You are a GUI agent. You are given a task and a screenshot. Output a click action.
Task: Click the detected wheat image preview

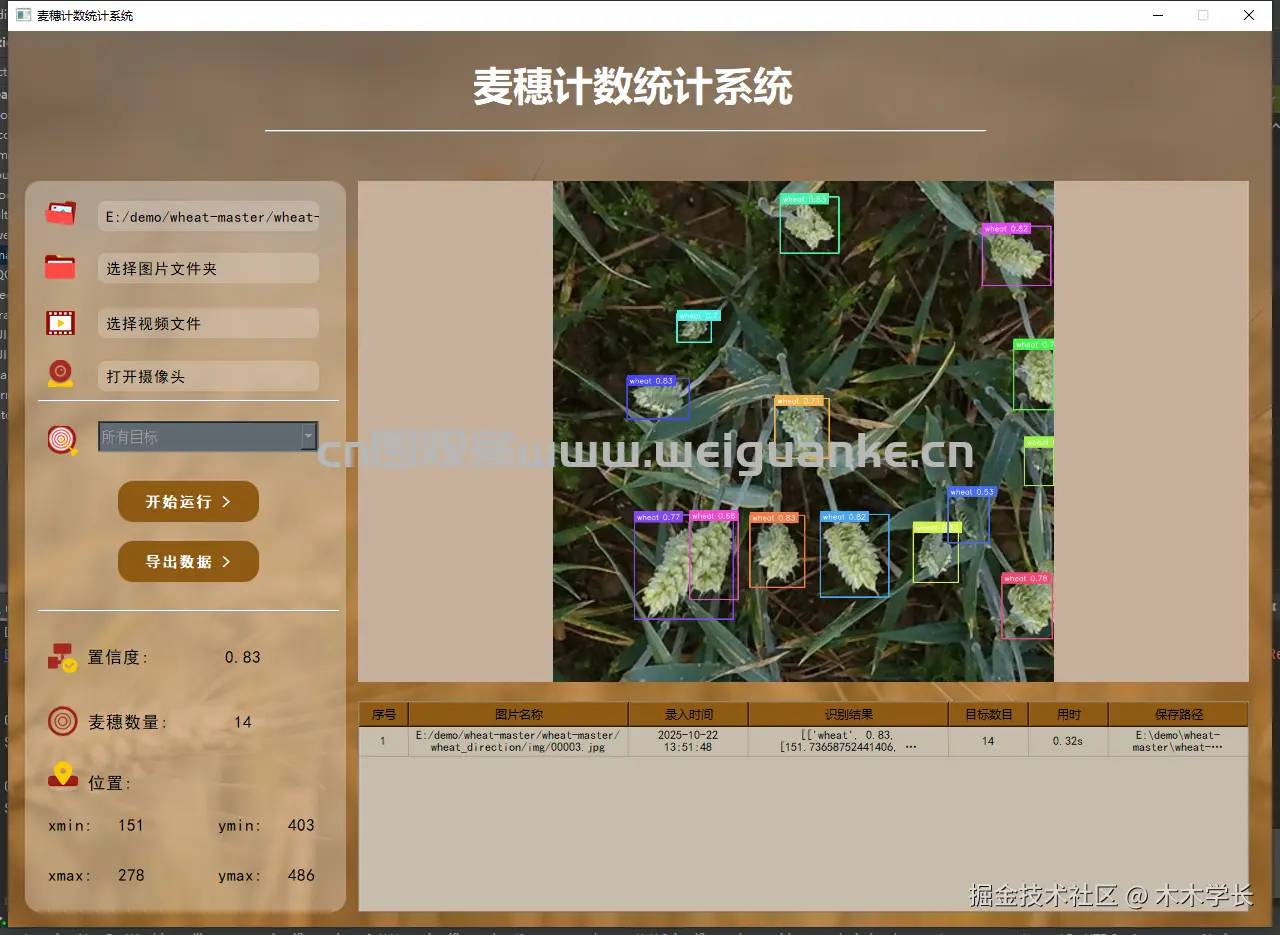point(803,430)
